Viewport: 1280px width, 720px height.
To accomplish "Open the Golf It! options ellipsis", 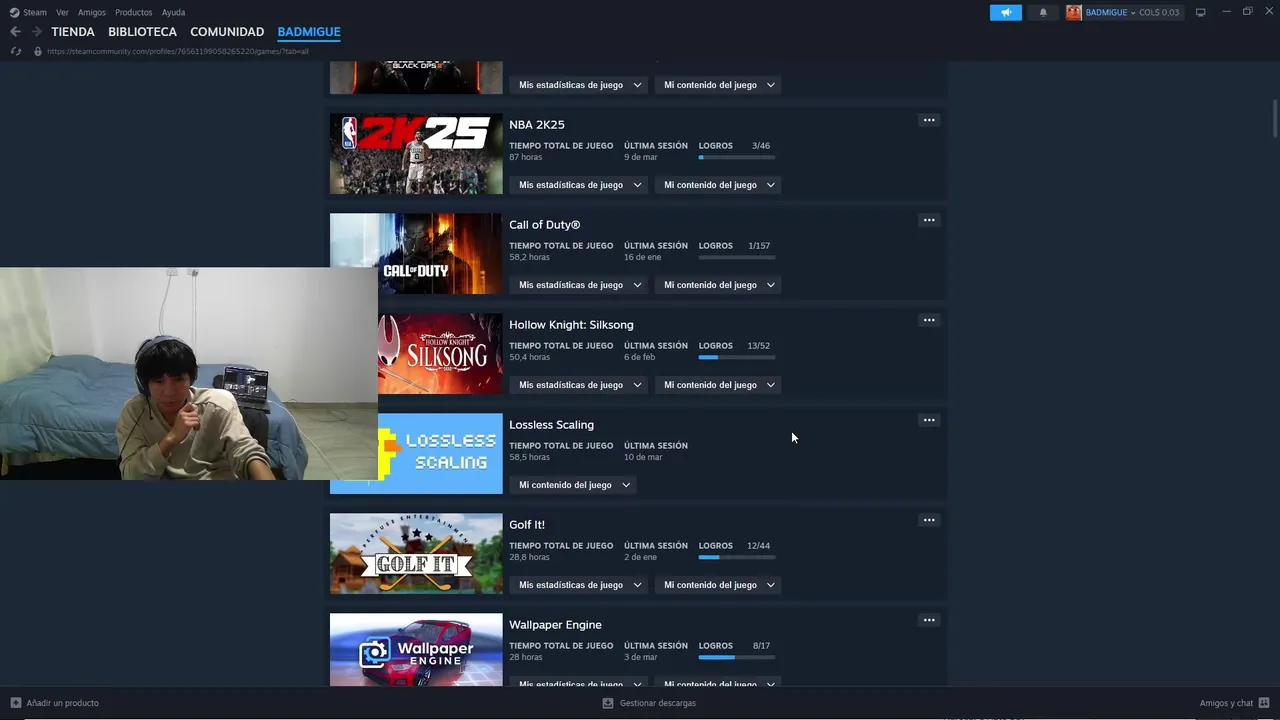I will 929,520.
